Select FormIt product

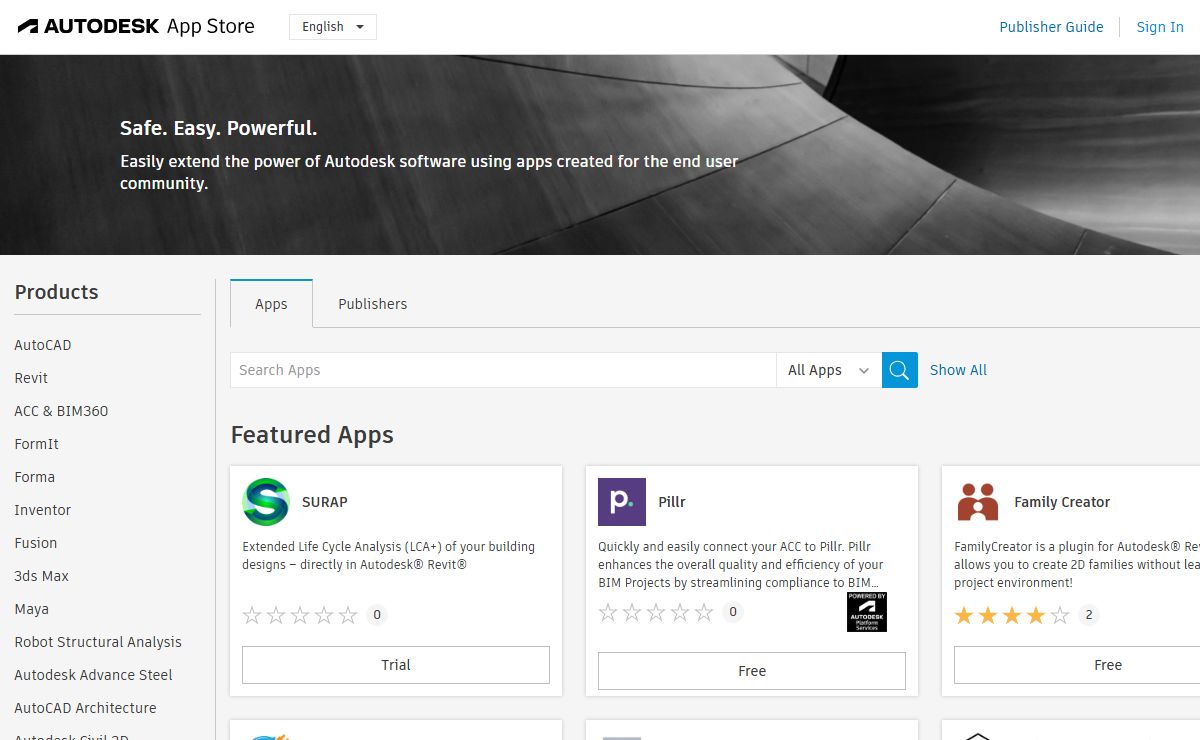(x=36, y=444)
